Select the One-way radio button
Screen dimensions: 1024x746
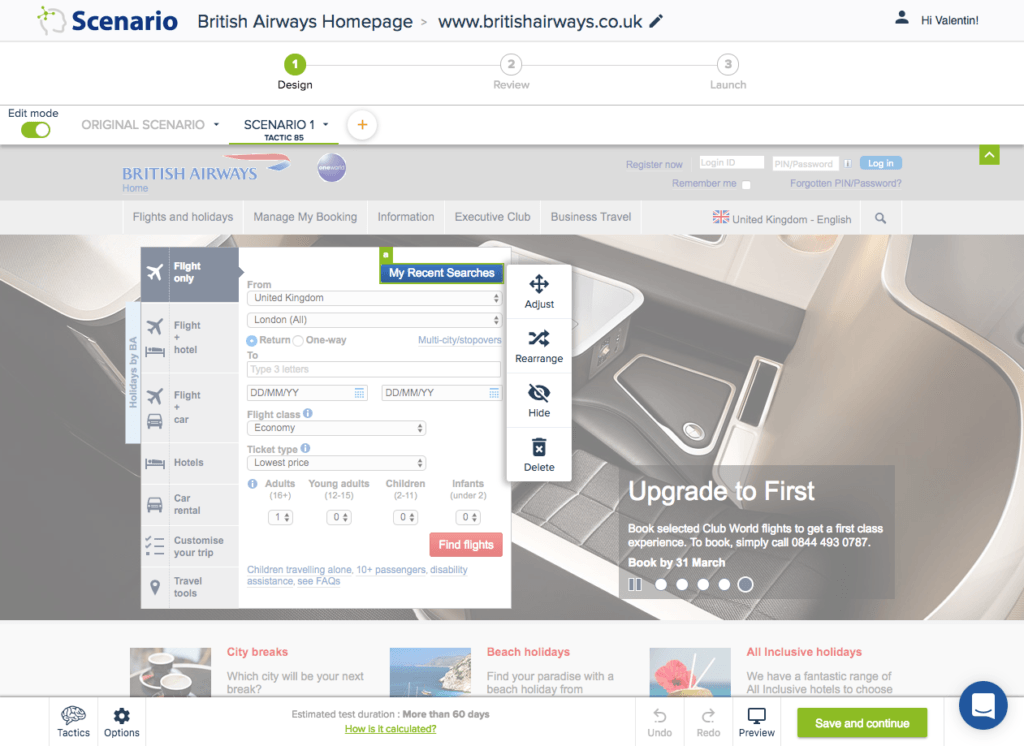click(298, 340)
